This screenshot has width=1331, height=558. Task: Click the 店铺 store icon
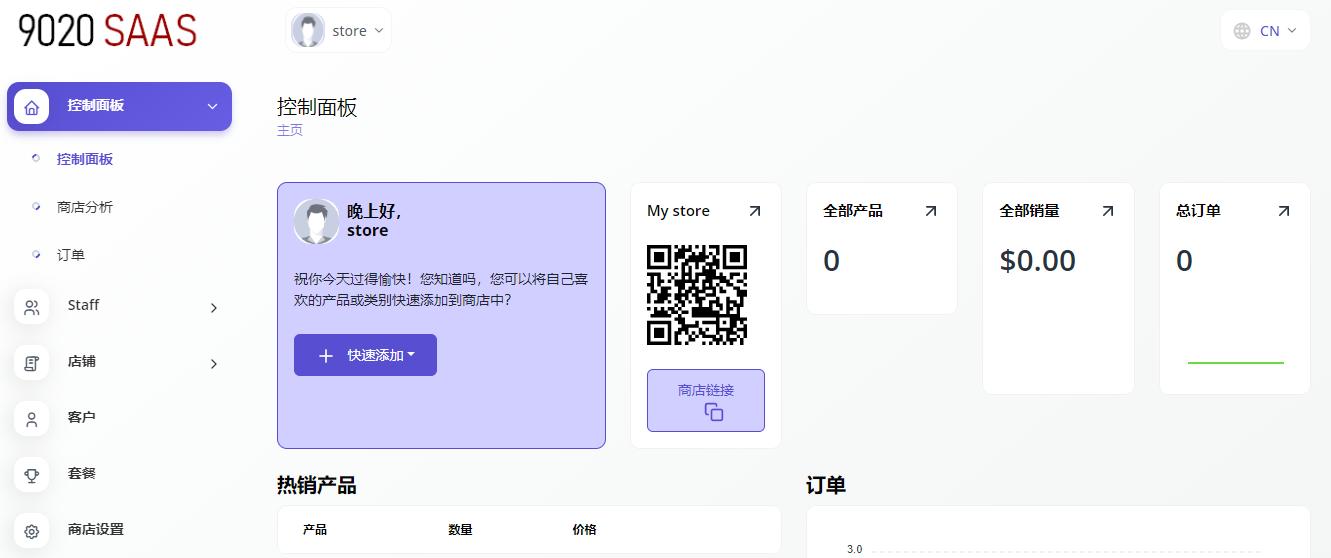pos(32,364)
